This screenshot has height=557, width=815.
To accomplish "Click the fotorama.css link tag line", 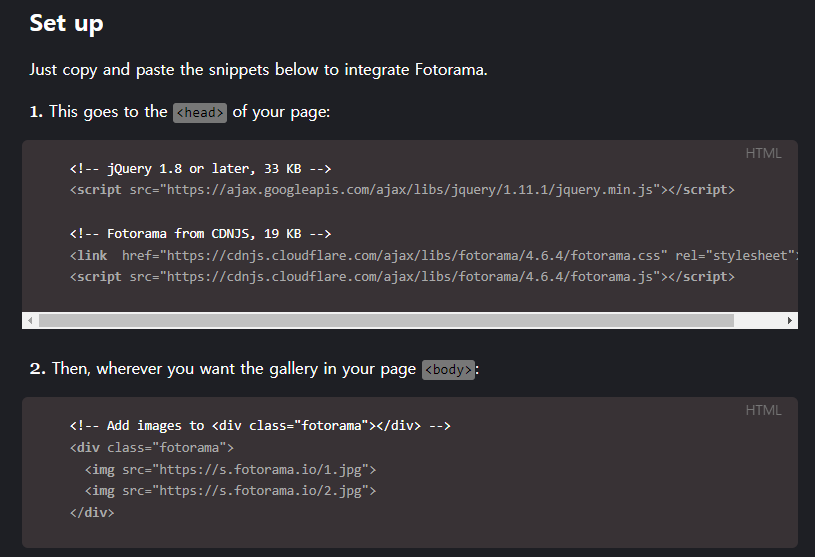I will pos(434,256).
